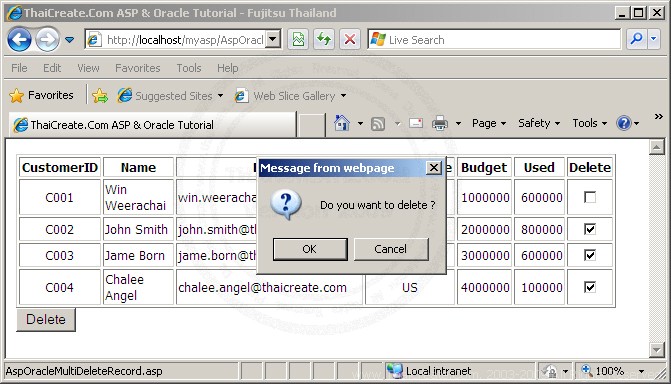Click the blank New Tab button

[311, 125]
